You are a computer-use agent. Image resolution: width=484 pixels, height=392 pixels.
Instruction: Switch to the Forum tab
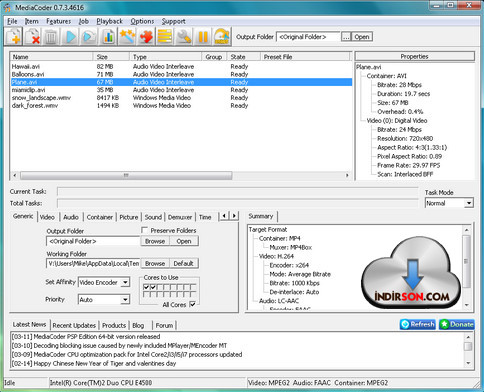(x=164, y=325)
